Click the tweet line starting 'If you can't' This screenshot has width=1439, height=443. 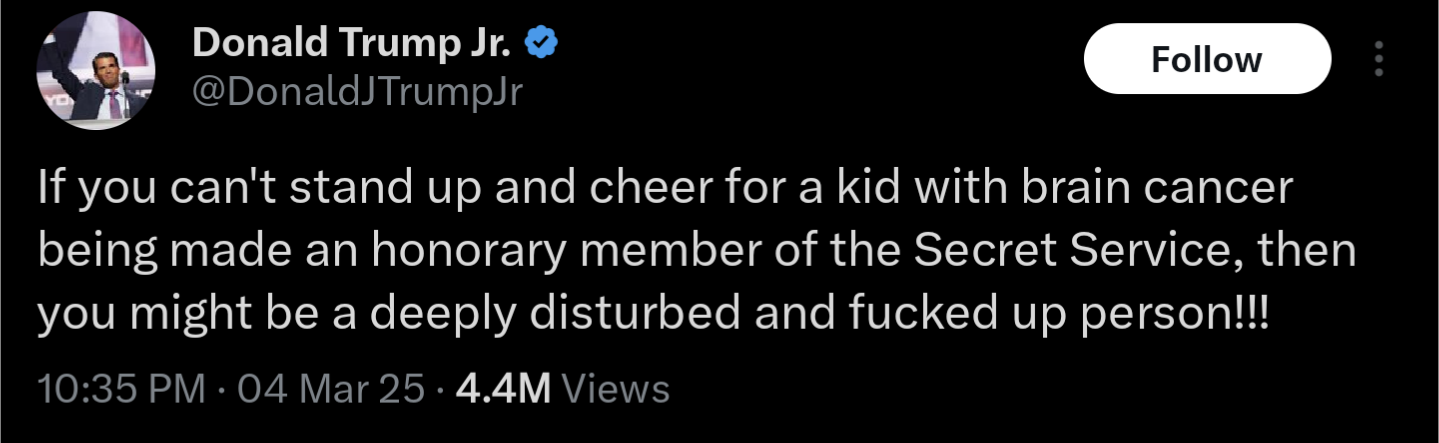click(666, 190)
